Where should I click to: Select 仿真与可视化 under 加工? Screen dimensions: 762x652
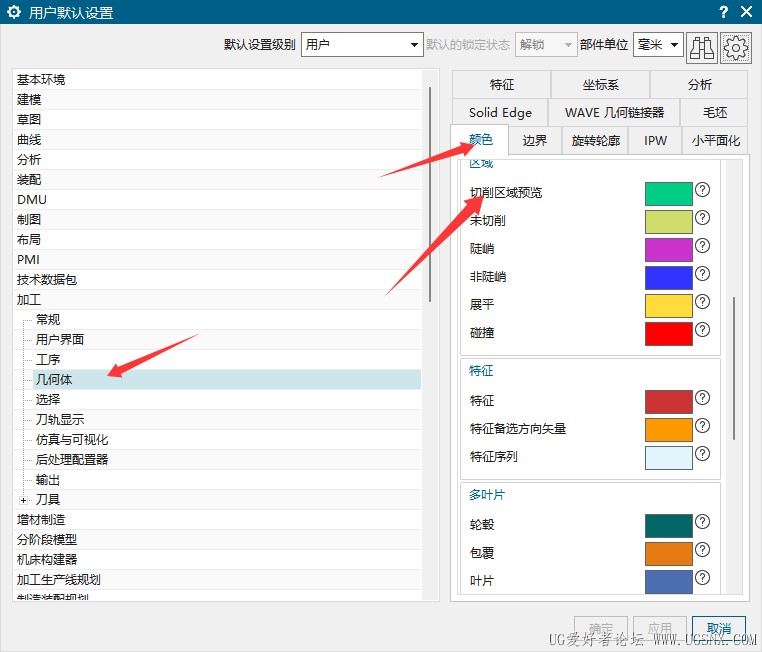[227, 440]
